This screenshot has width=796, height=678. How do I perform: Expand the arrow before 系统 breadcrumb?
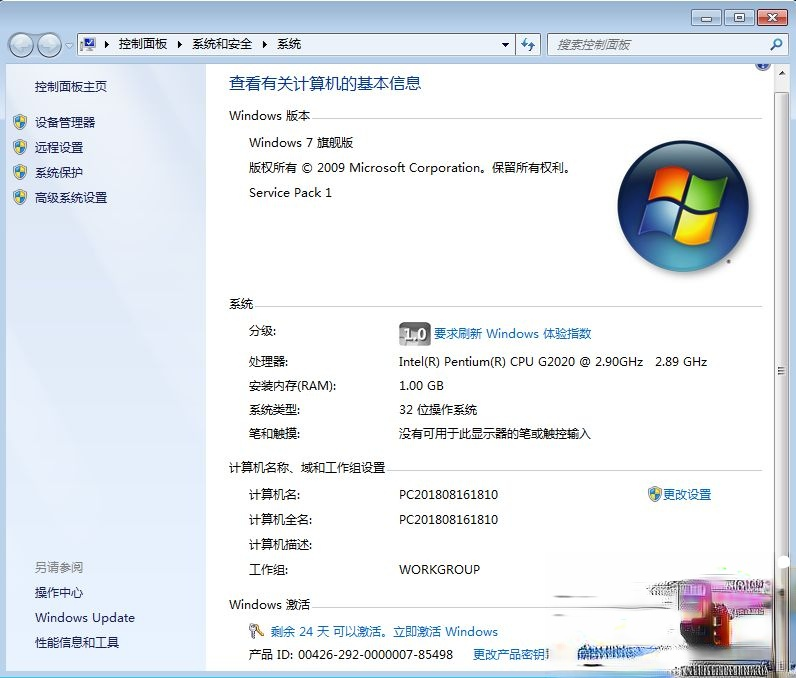[264, 44]
